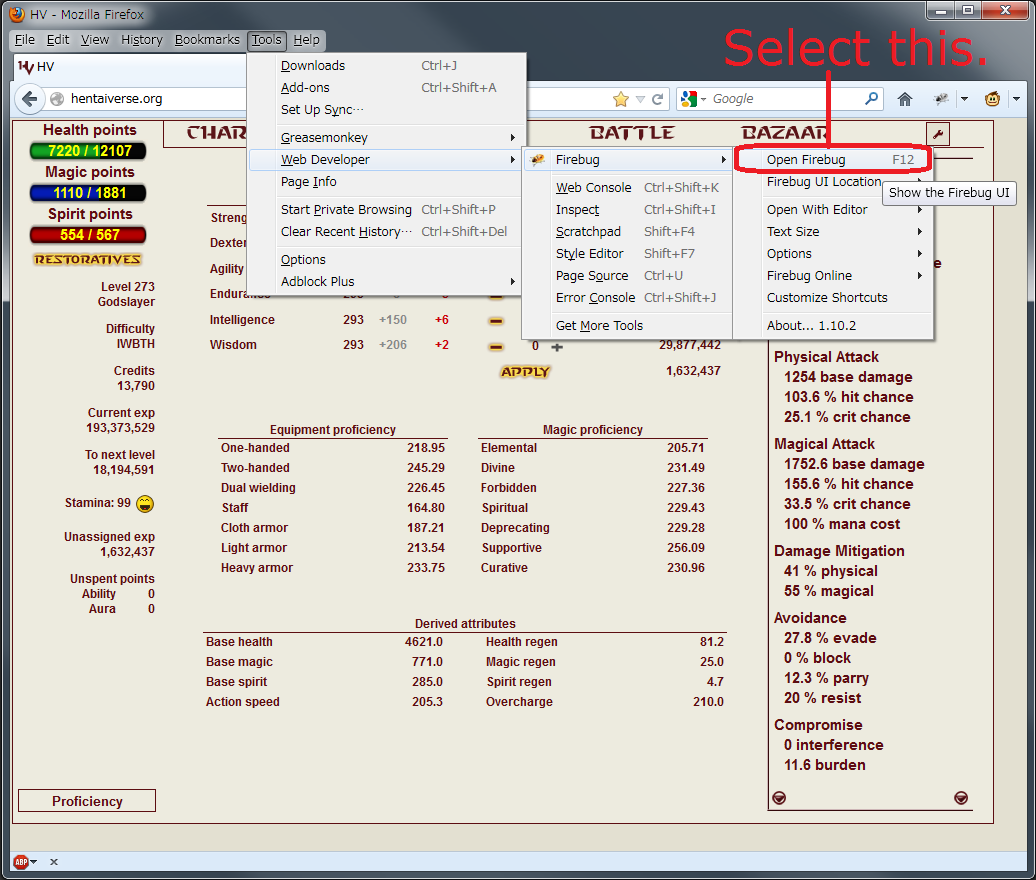Click the Spirit points bar
The width and height of the screenshot is (1036, 880).
pyautogui.click(x=88, y=235)
